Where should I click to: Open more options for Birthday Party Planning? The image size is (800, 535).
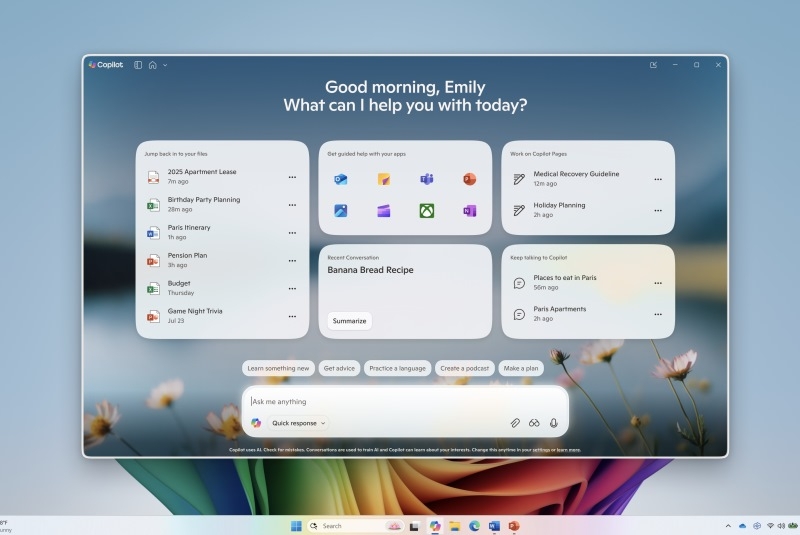292,205
